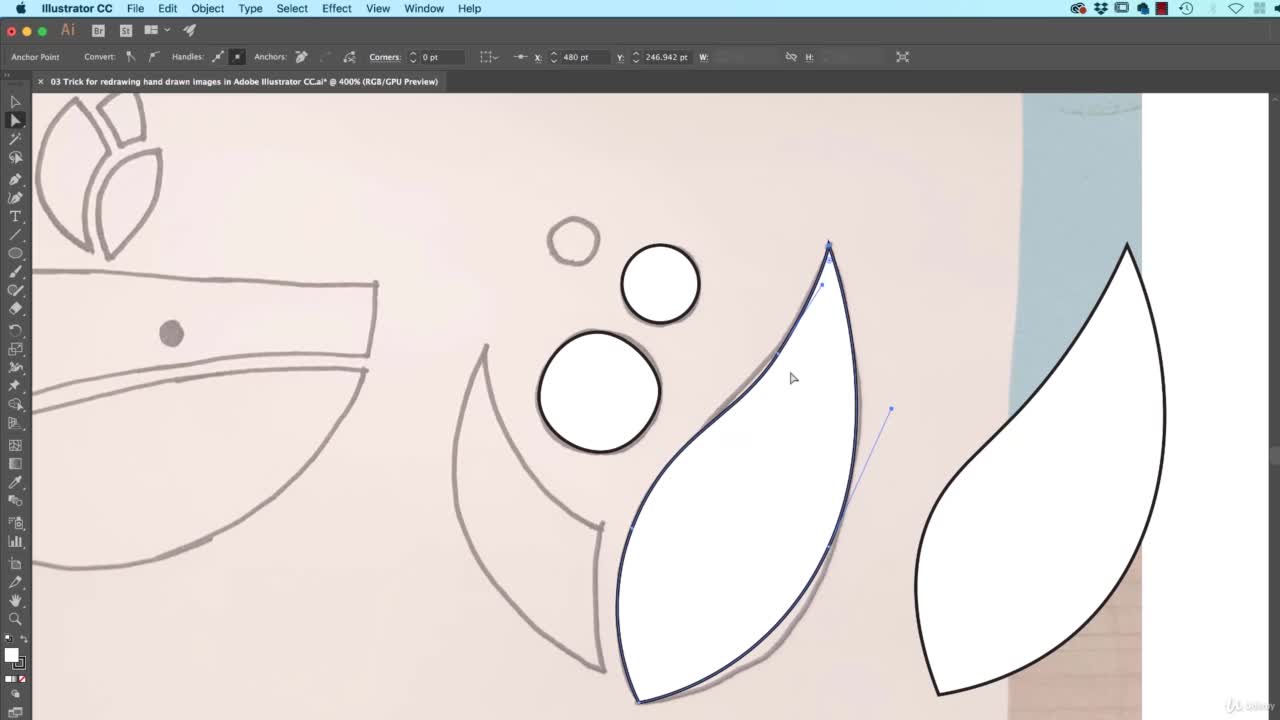Click the Stroke swatch behind Fill
1280x720 pixels.
21,664
